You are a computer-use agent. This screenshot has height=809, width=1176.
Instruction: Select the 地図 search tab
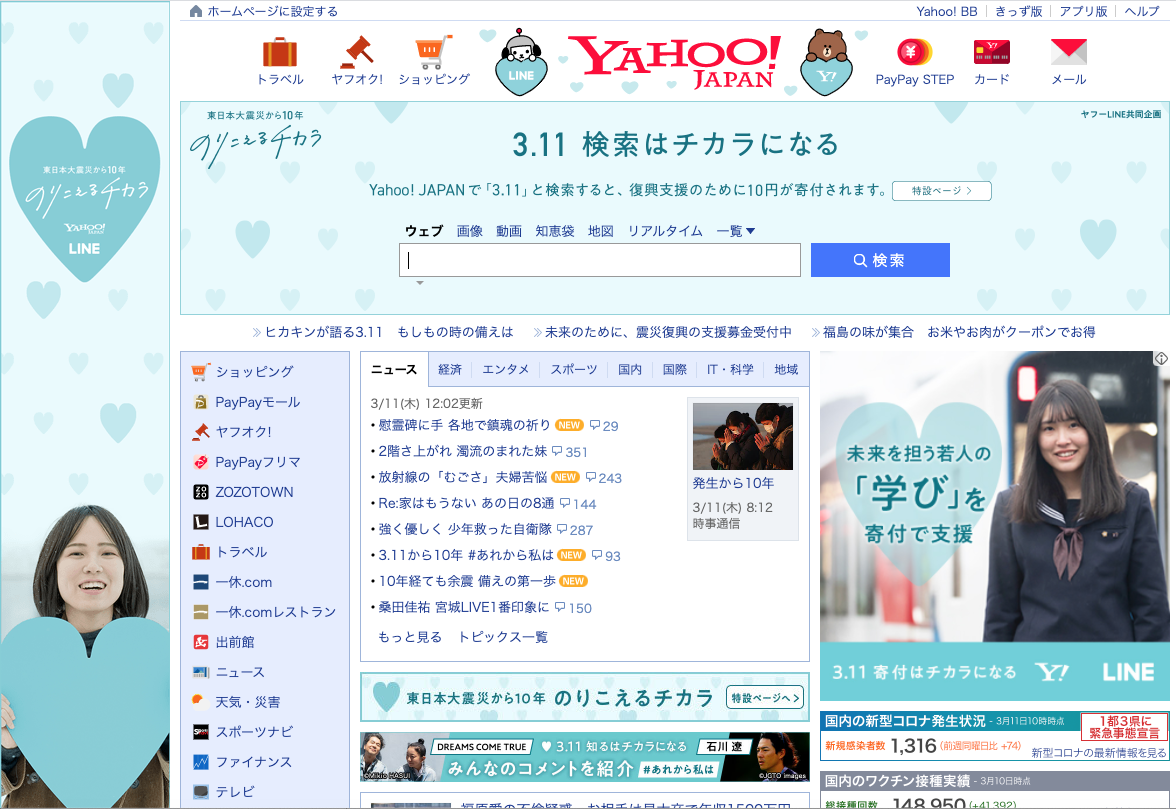pos(600,231)
